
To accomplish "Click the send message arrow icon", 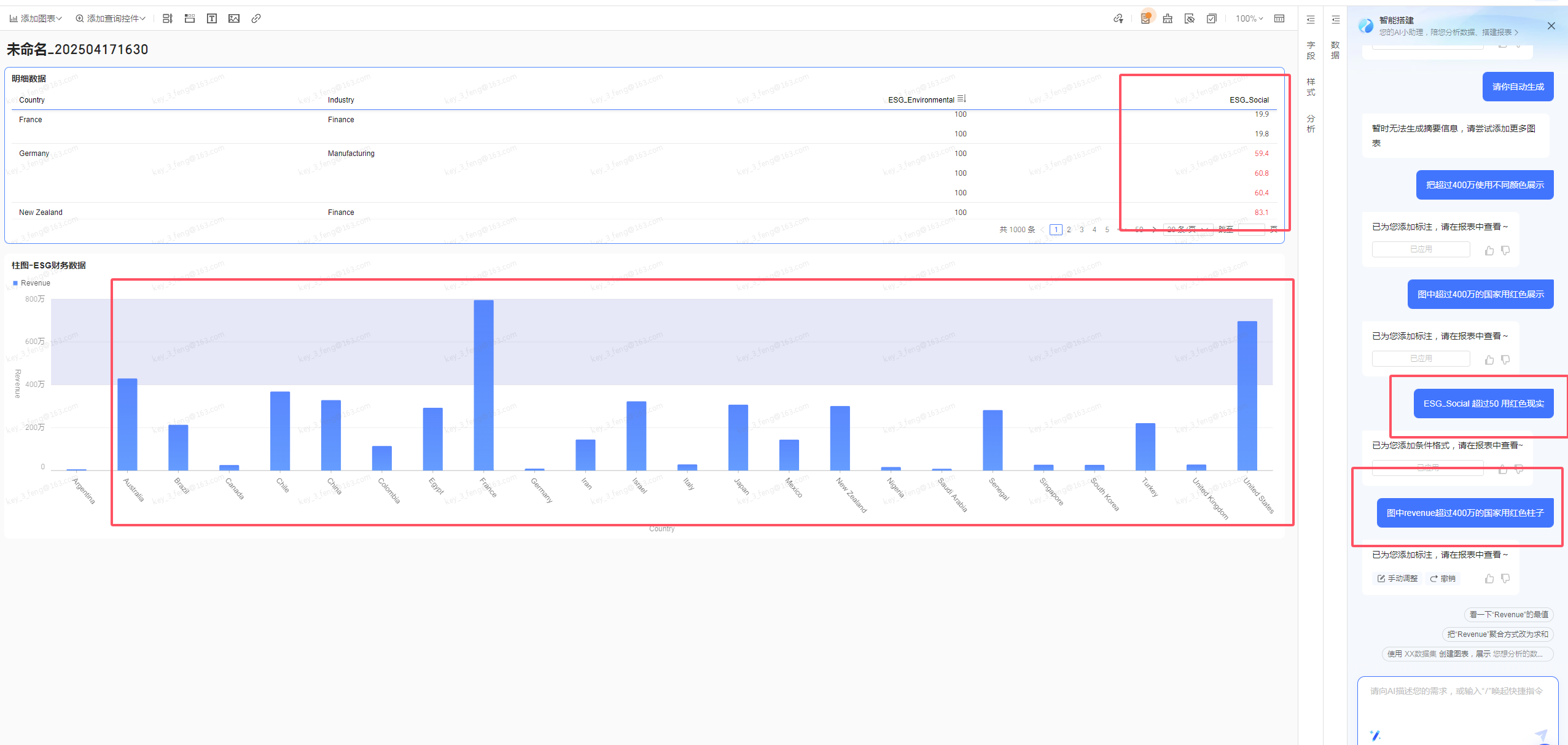I will pyautogui.click(x=1541, y=735).
